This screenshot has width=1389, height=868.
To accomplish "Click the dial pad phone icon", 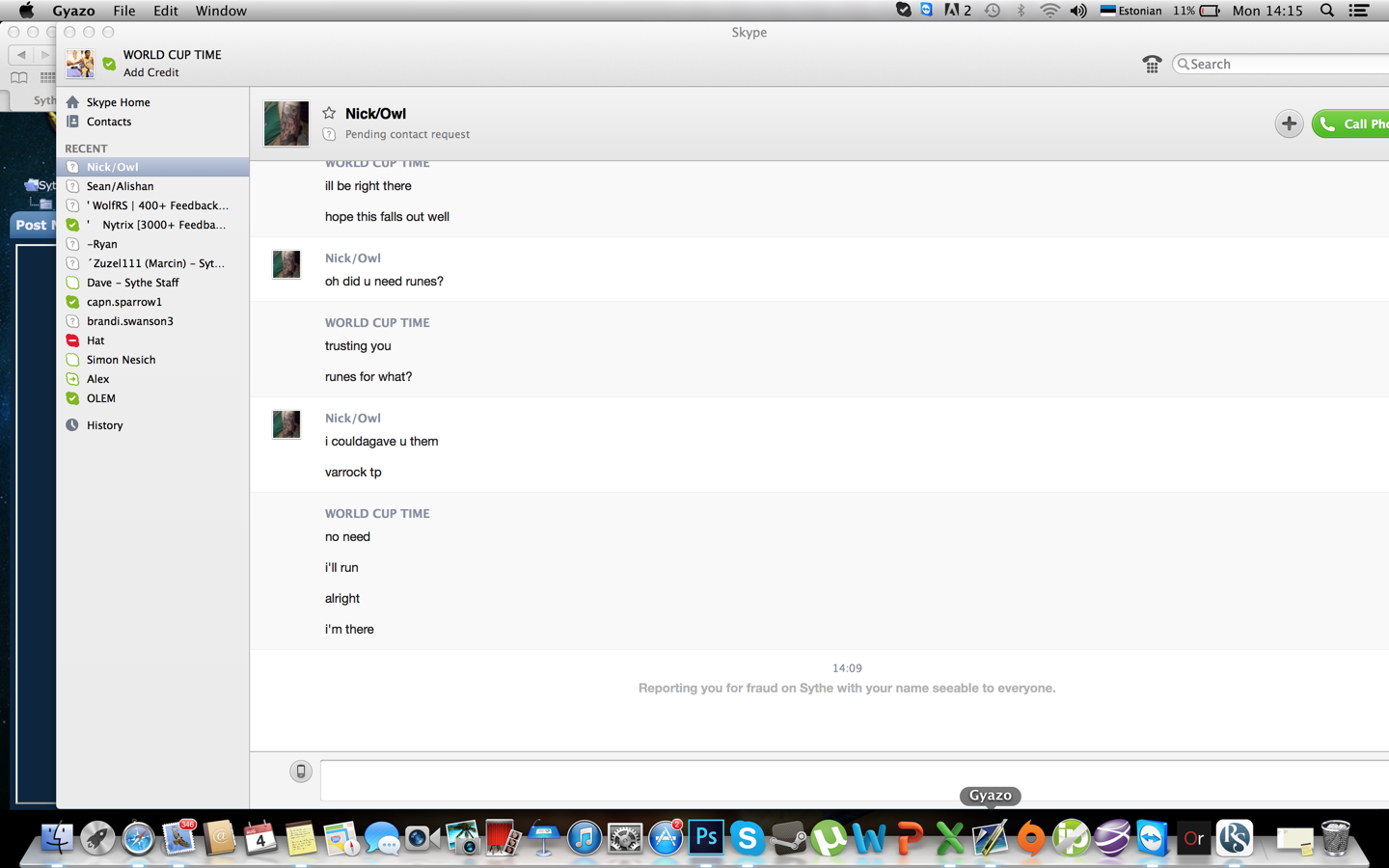I will click(1152, 64).
